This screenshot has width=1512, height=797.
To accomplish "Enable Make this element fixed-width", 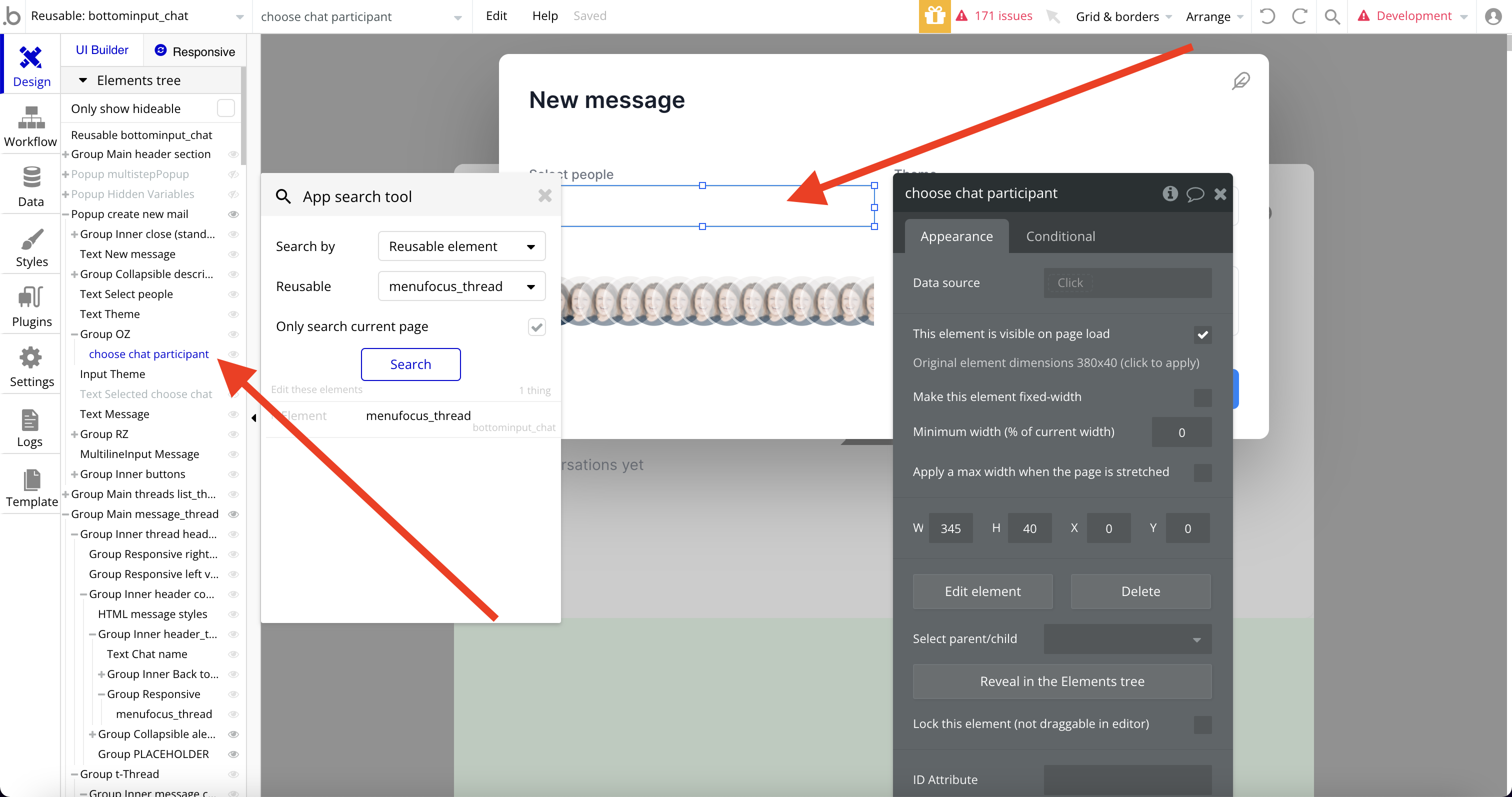I will pyautogui.click(x=1202, y=397).
